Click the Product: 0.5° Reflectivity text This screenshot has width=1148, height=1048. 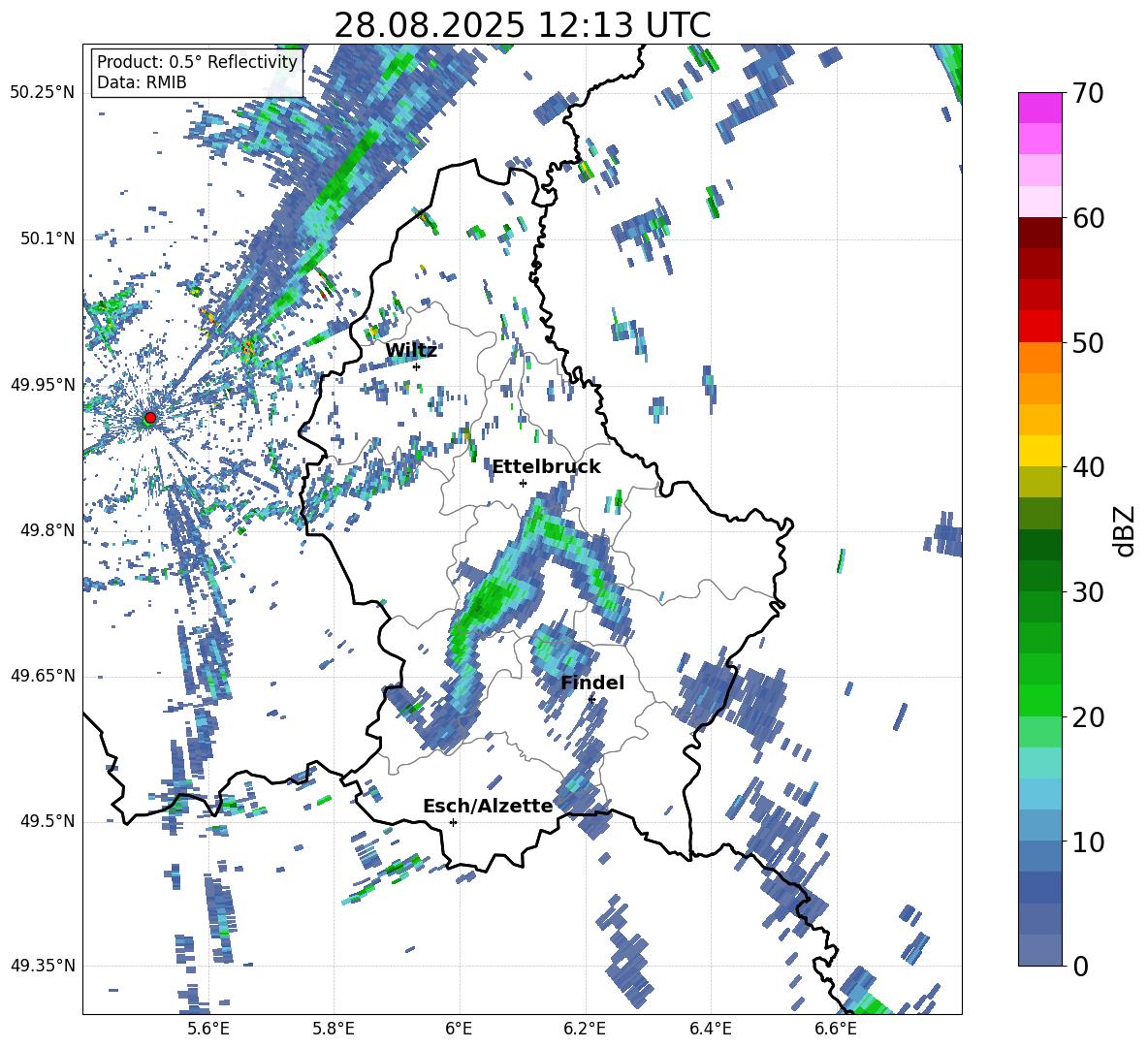197,61
